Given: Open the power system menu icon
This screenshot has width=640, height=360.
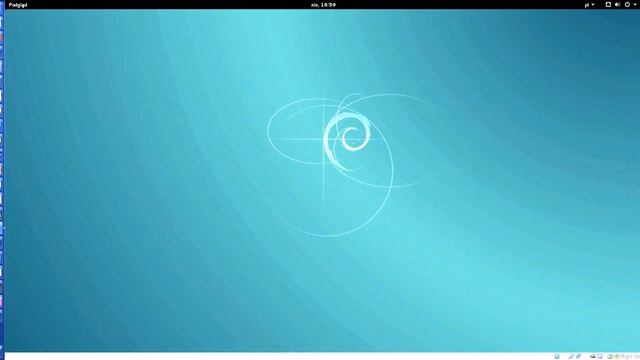Looking at the screenshot, I should 627,4.
